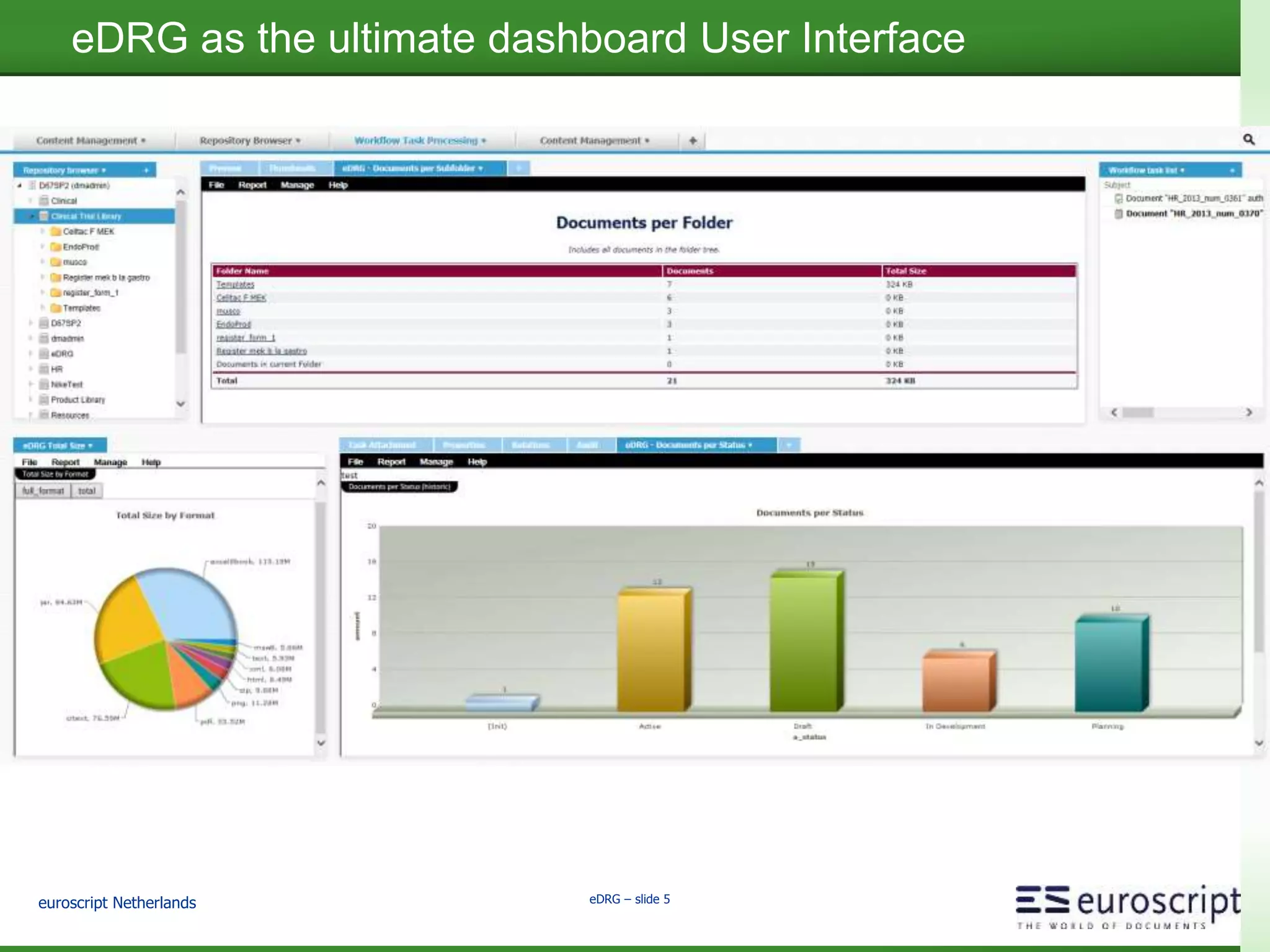Click the Clinical cabinet icon in the tree
The width and height of the screenshot is (1270, 952).
[44, 201]
